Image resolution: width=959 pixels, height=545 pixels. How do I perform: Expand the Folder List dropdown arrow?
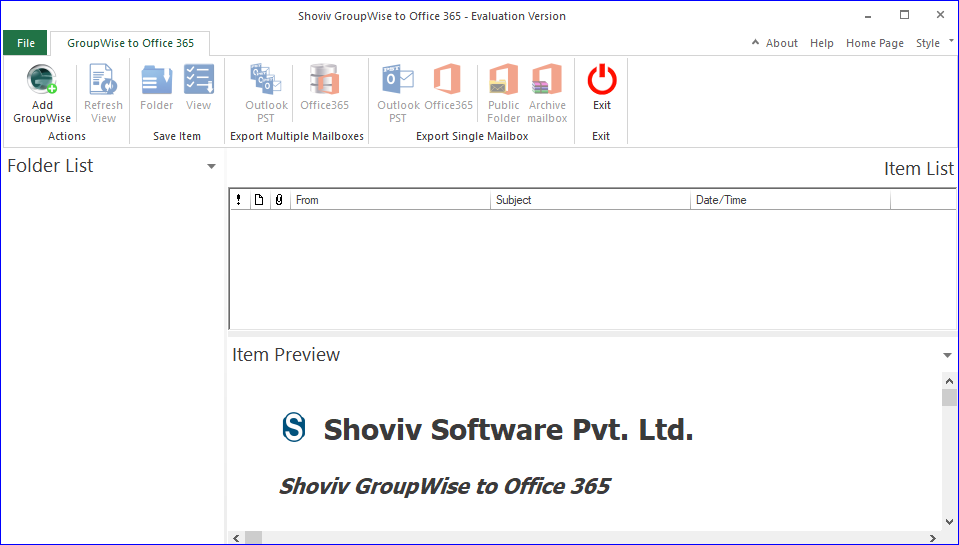click(x=211, y=166)
